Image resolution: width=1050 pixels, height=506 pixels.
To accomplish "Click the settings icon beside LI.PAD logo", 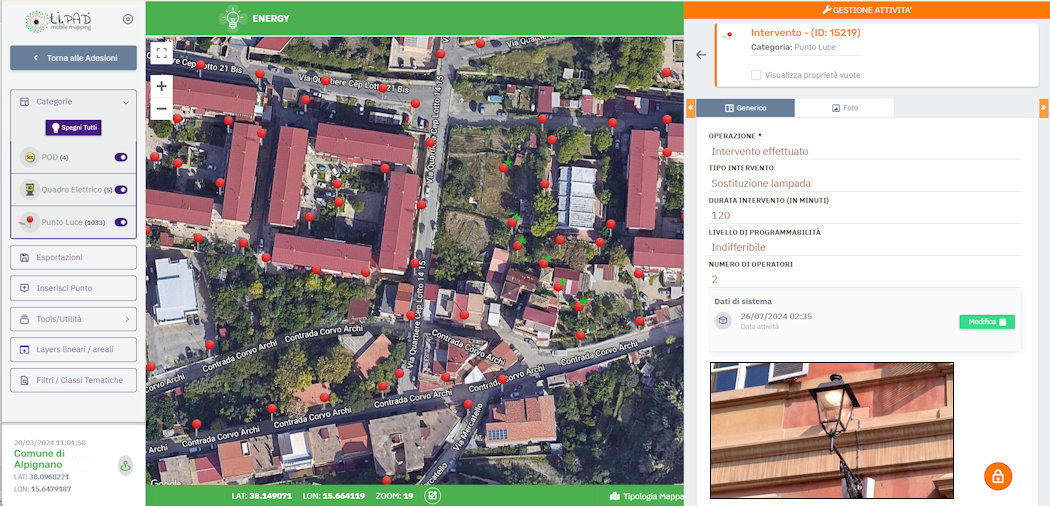I will coord(127,19).
